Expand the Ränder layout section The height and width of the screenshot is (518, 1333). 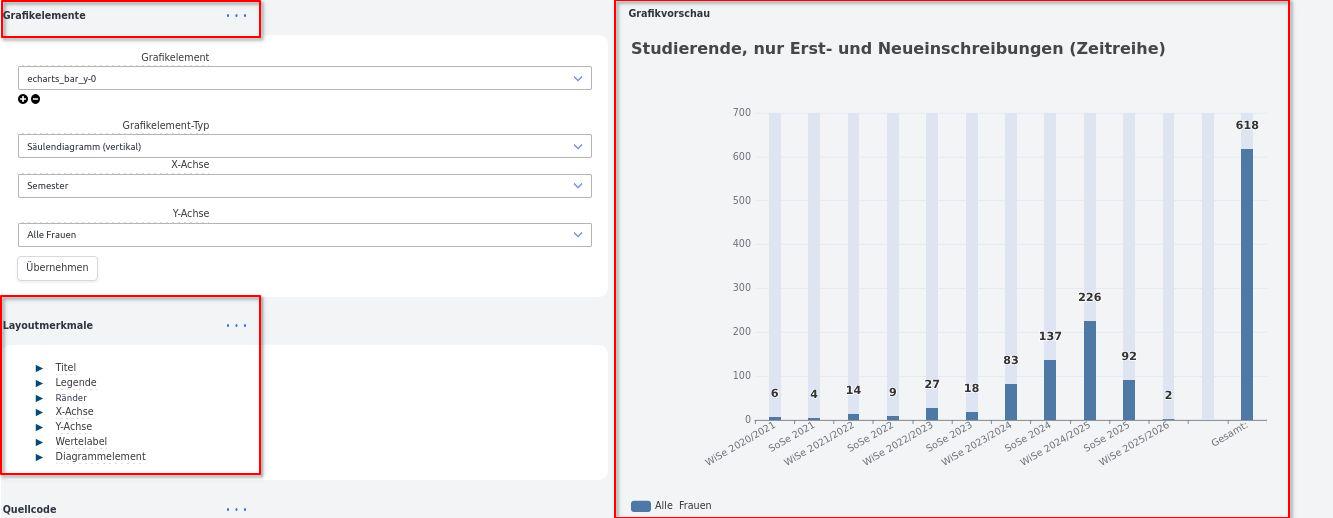tap(70, 398)
